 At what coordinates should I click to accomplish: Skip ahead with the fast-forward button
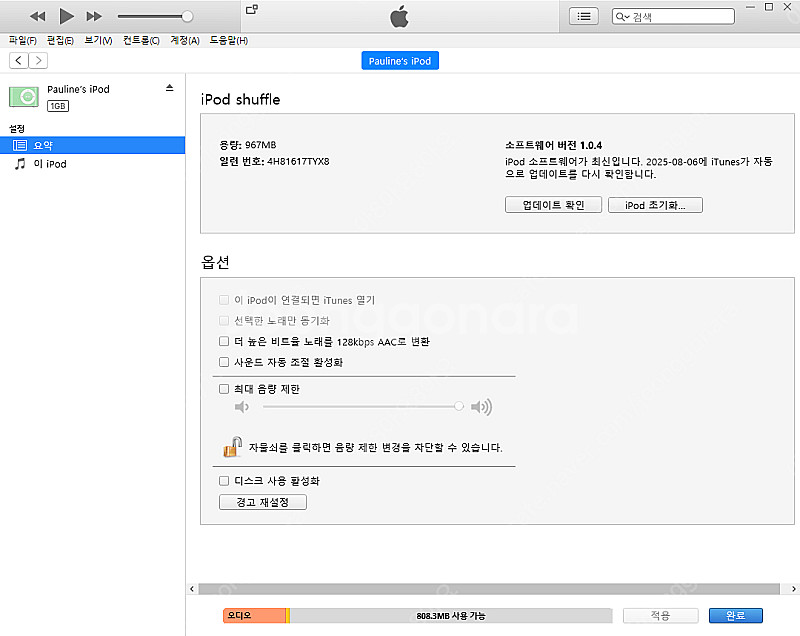[94, 16]
